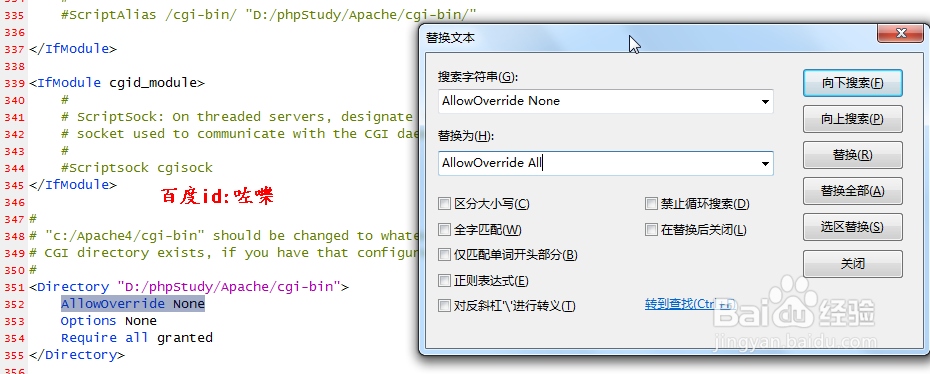Click the "# socket used to communicate" comment line
This screenshot has width=930, height=374.
[241, 134]
